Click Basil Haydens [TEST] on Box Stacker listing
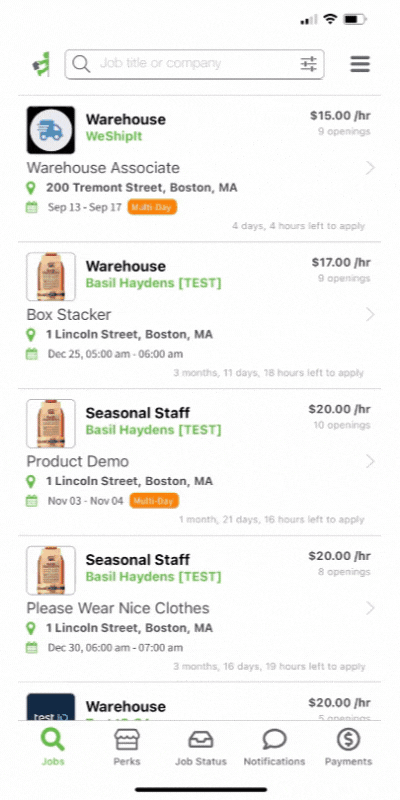Image resolution: width=400 pixels, height=800 pixels. (154, 283)
